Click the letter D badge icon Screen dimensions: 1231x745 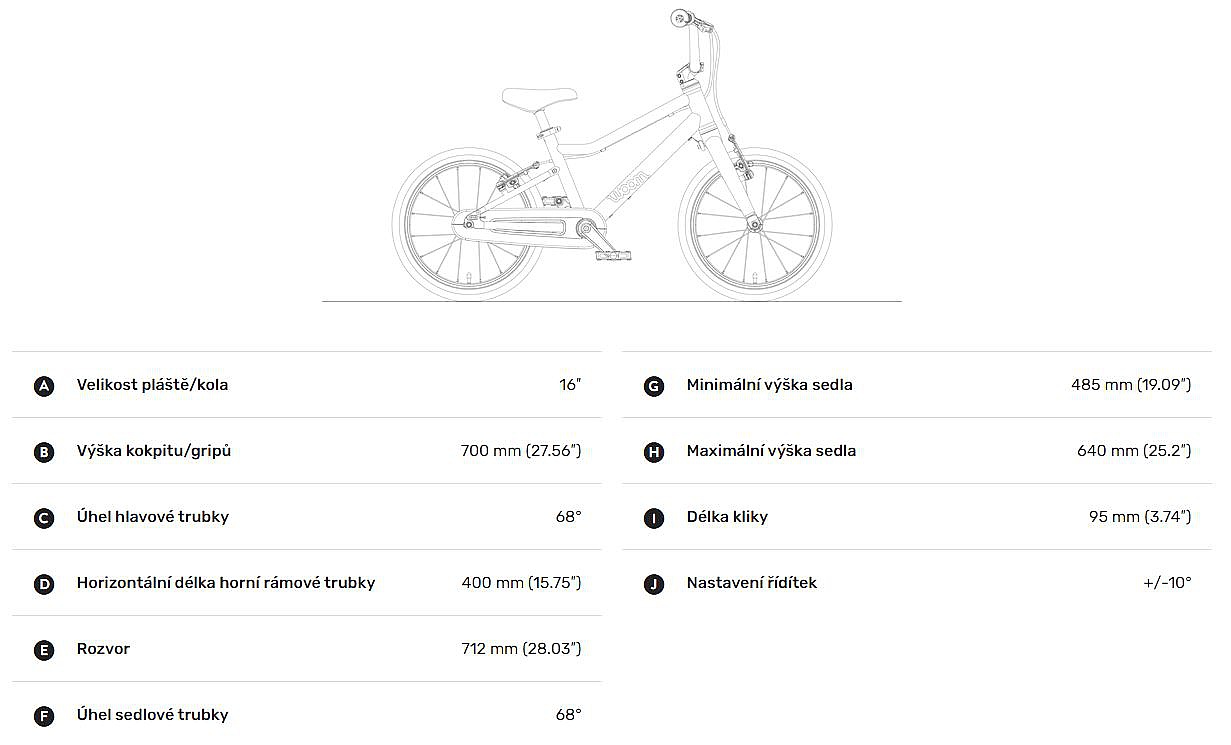(44, 584)
